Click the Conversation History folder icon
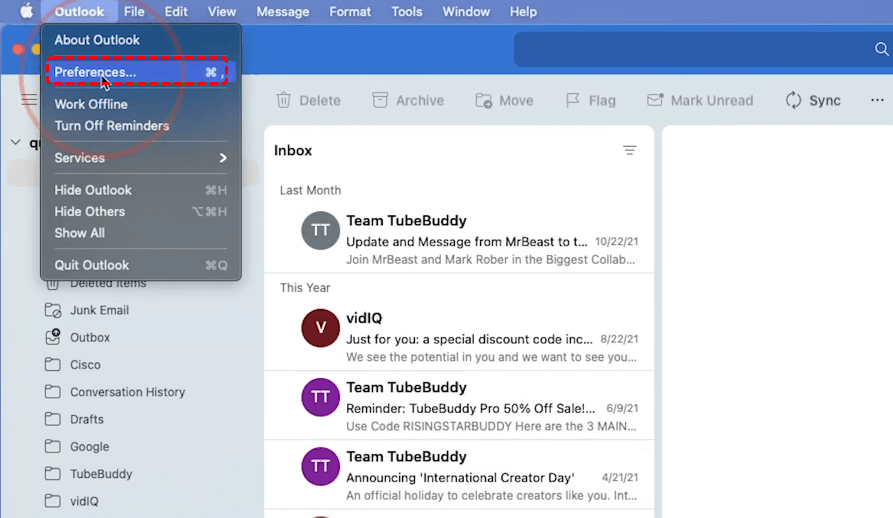Image resolution: width=893 pixels, height=518 pixels. click(x=53, y=392)
